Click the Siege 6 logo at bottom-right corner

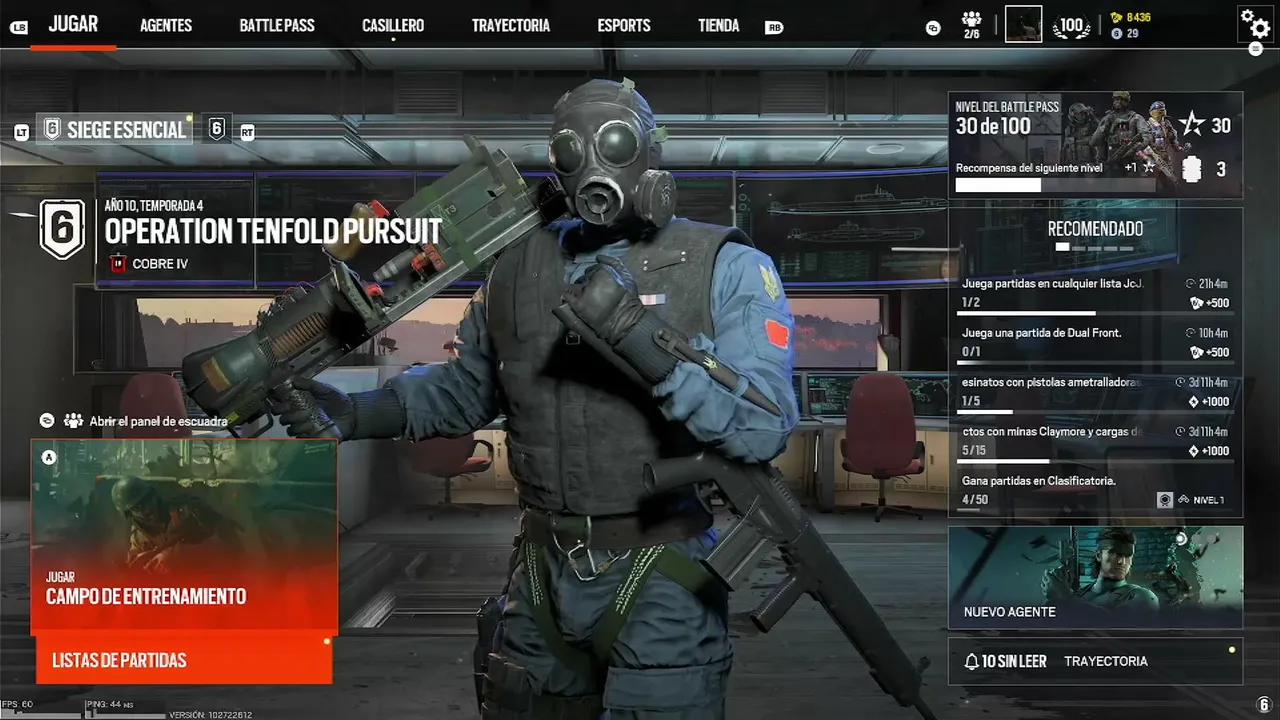click(1264, 705)
